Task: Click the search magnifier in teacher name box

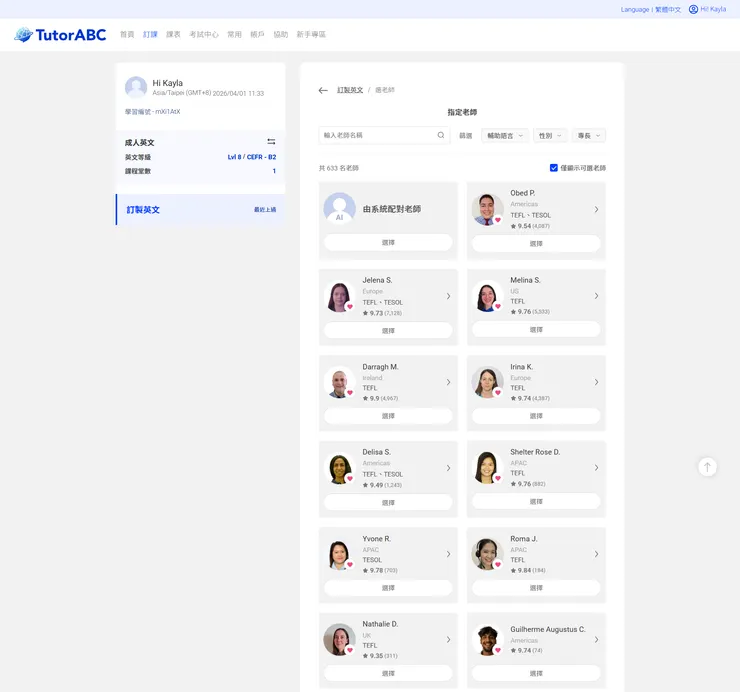Action: point(441,135)
